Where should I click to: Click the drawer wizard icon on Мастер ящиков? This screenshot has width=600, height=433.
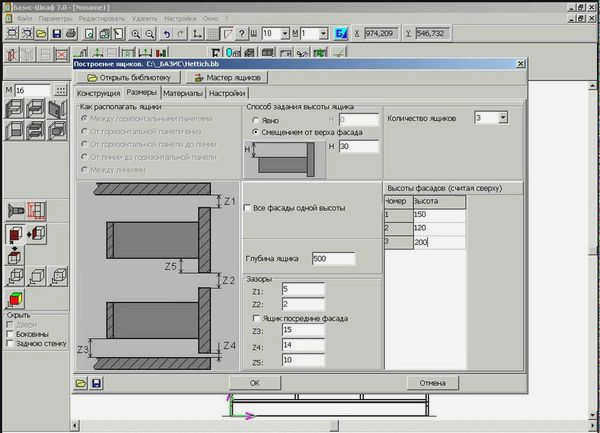pos(198,78)
